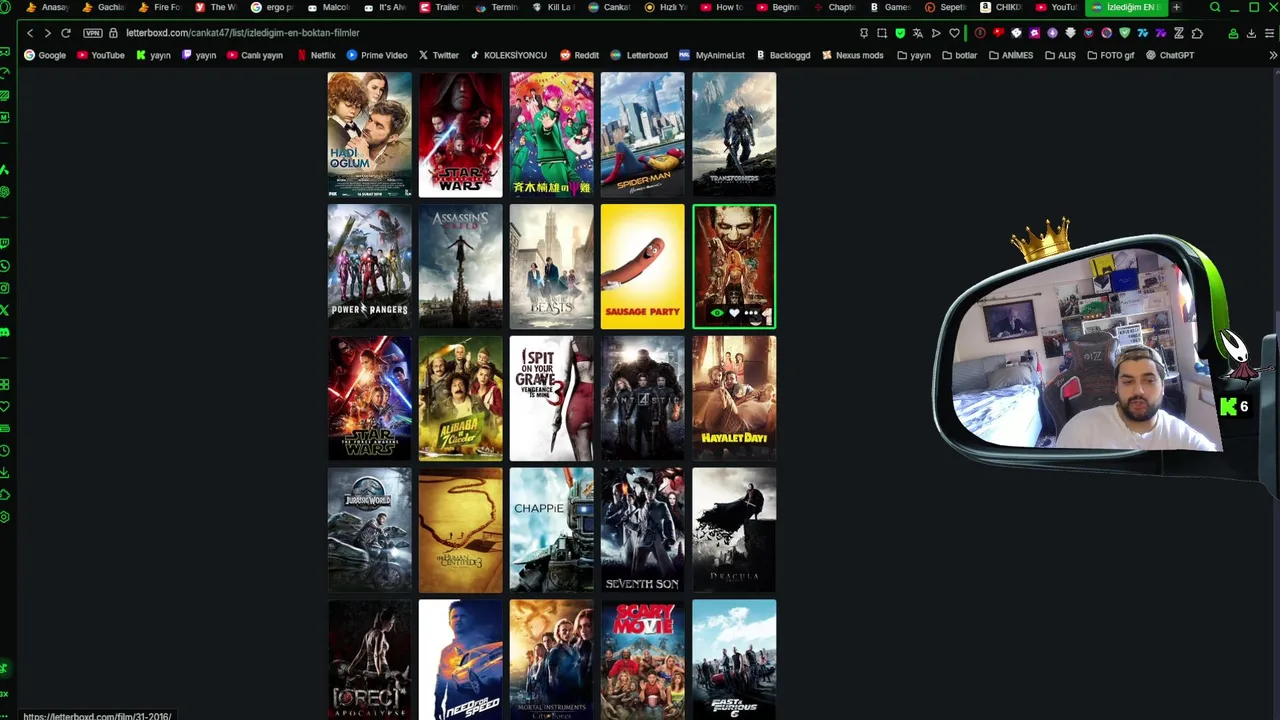Go forward with the forward arrow
Image resolution: width=1280 pixels, height=720 pixels.
coord(47,33)
